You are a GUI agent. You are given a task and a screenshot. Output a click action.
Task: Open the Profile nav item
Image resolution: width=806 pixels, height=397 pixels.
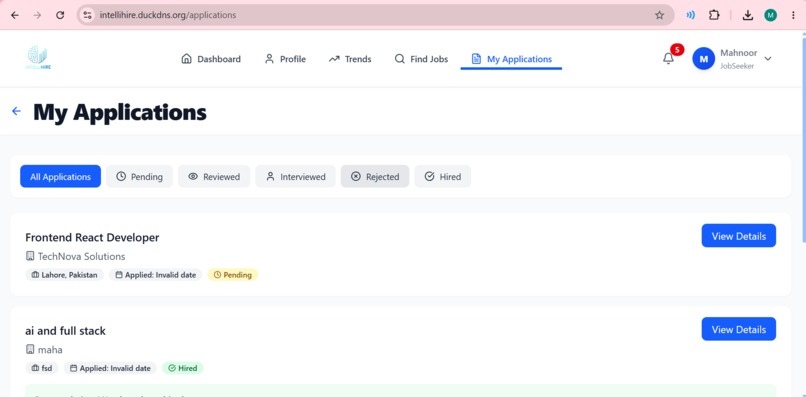[285, 59]
